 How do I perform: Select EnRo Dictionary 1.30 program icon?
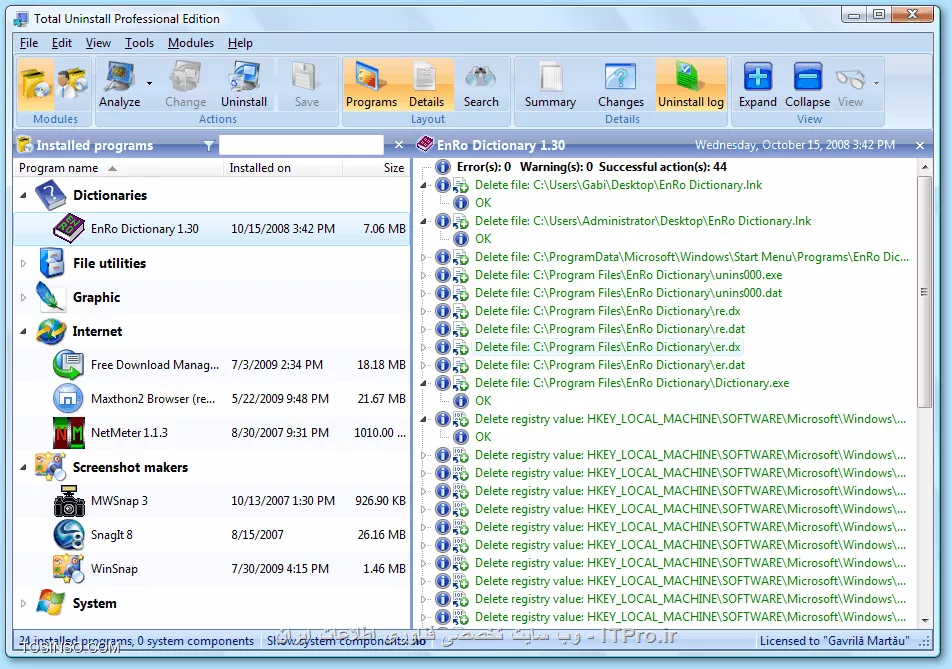point(69,229)
